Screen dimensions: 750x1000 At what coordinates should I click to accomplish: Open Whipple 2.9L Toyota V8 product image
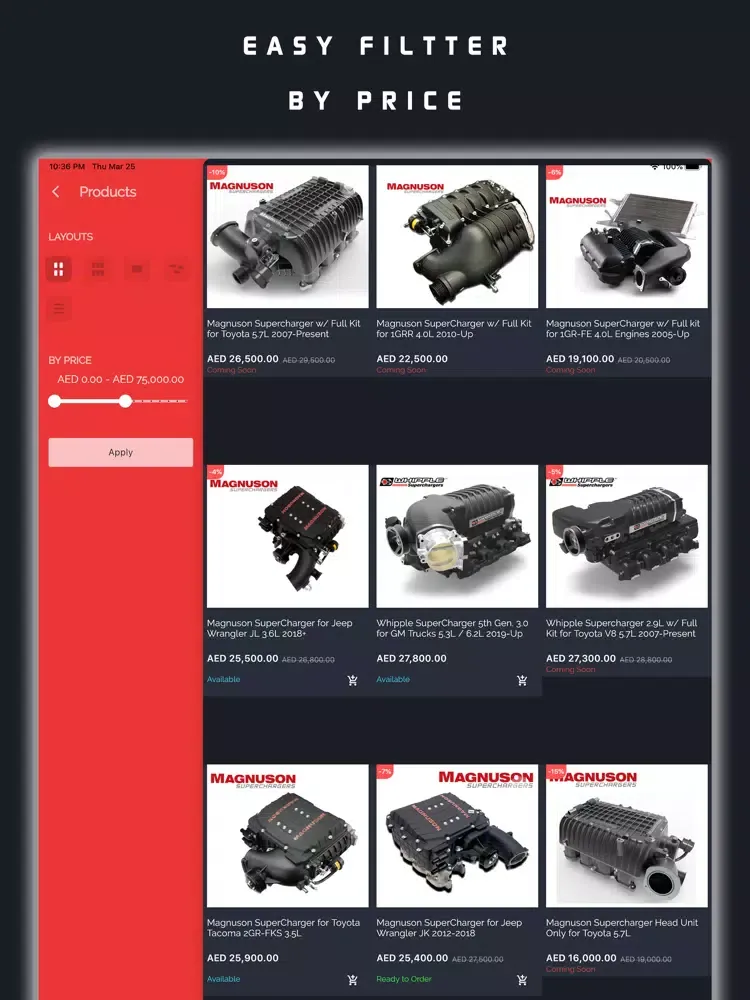point(627,536)
